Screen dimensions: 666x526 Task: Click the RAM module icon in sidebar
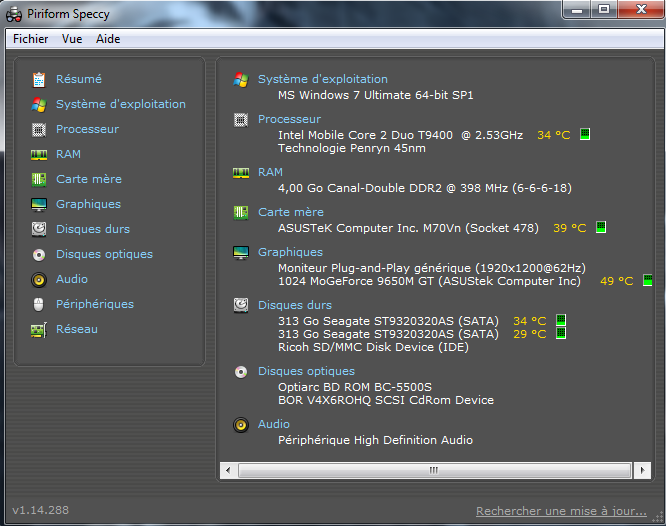pyautogui.click(x=39, y=154)
